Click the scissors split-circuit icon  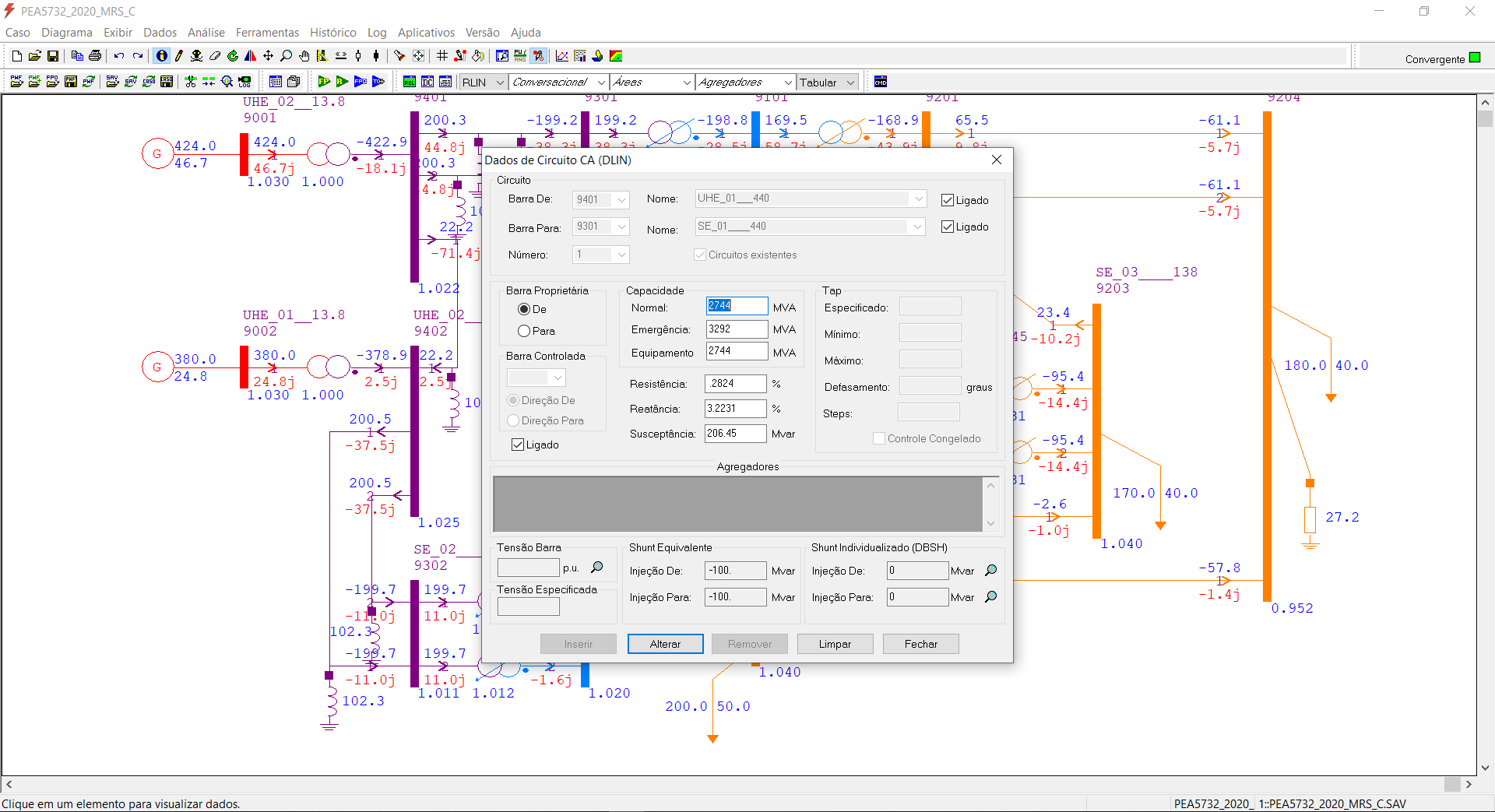pyautogui.click(x=191, y=82)
